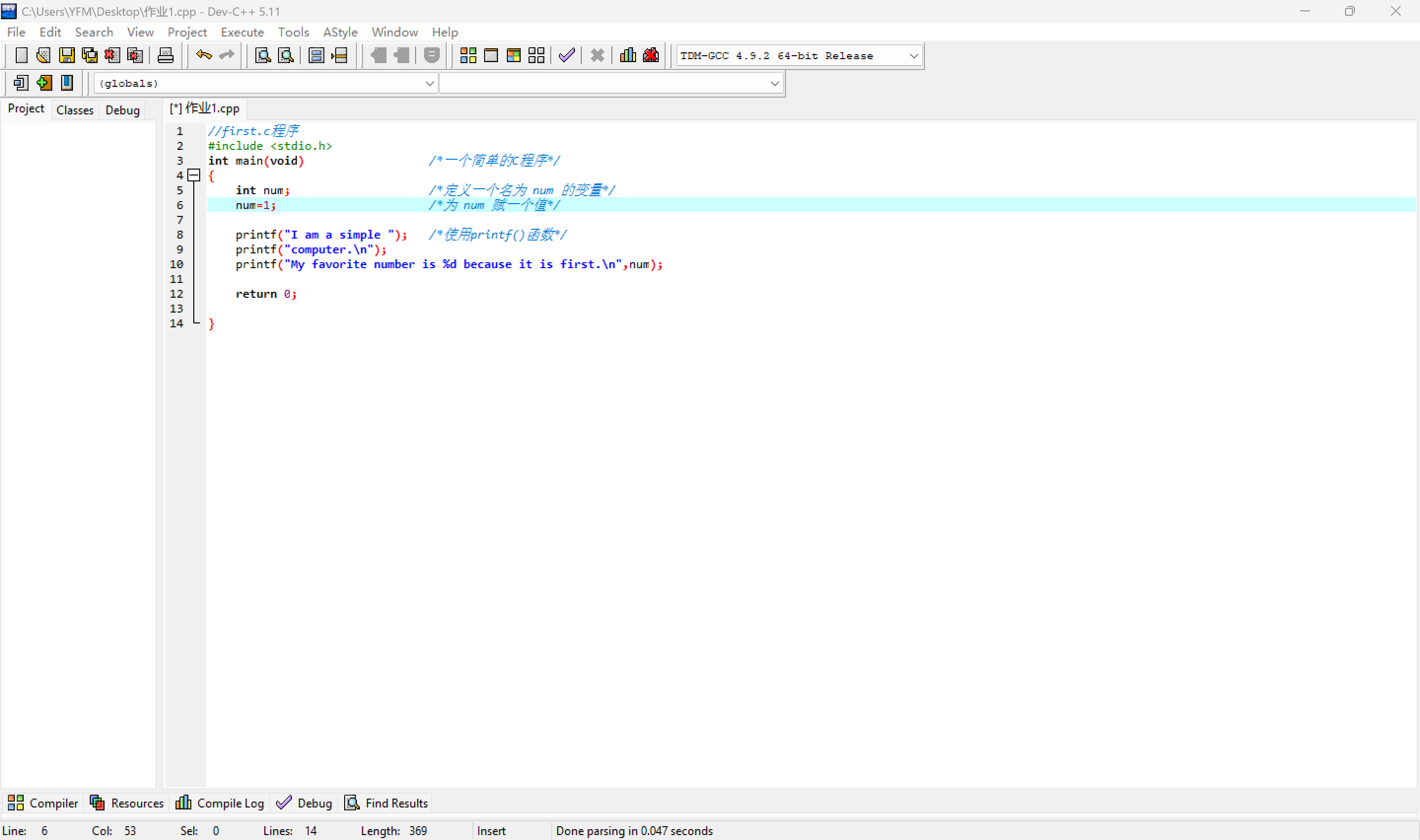This screenshot has width=1420, height=840.
Task: Click the Open file icon
Action: click(x=43, y=56)
